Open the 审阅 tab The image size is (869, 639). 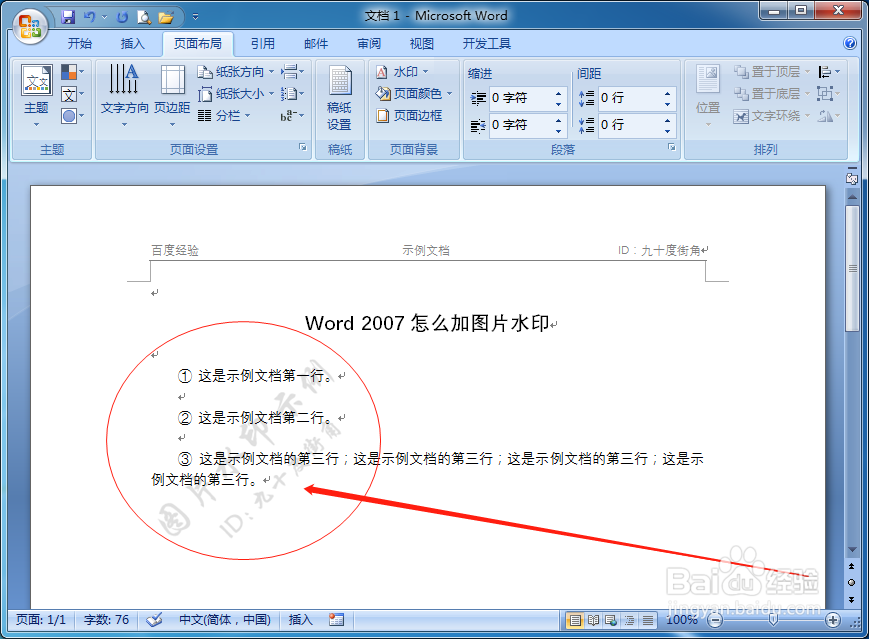[369, 44]
